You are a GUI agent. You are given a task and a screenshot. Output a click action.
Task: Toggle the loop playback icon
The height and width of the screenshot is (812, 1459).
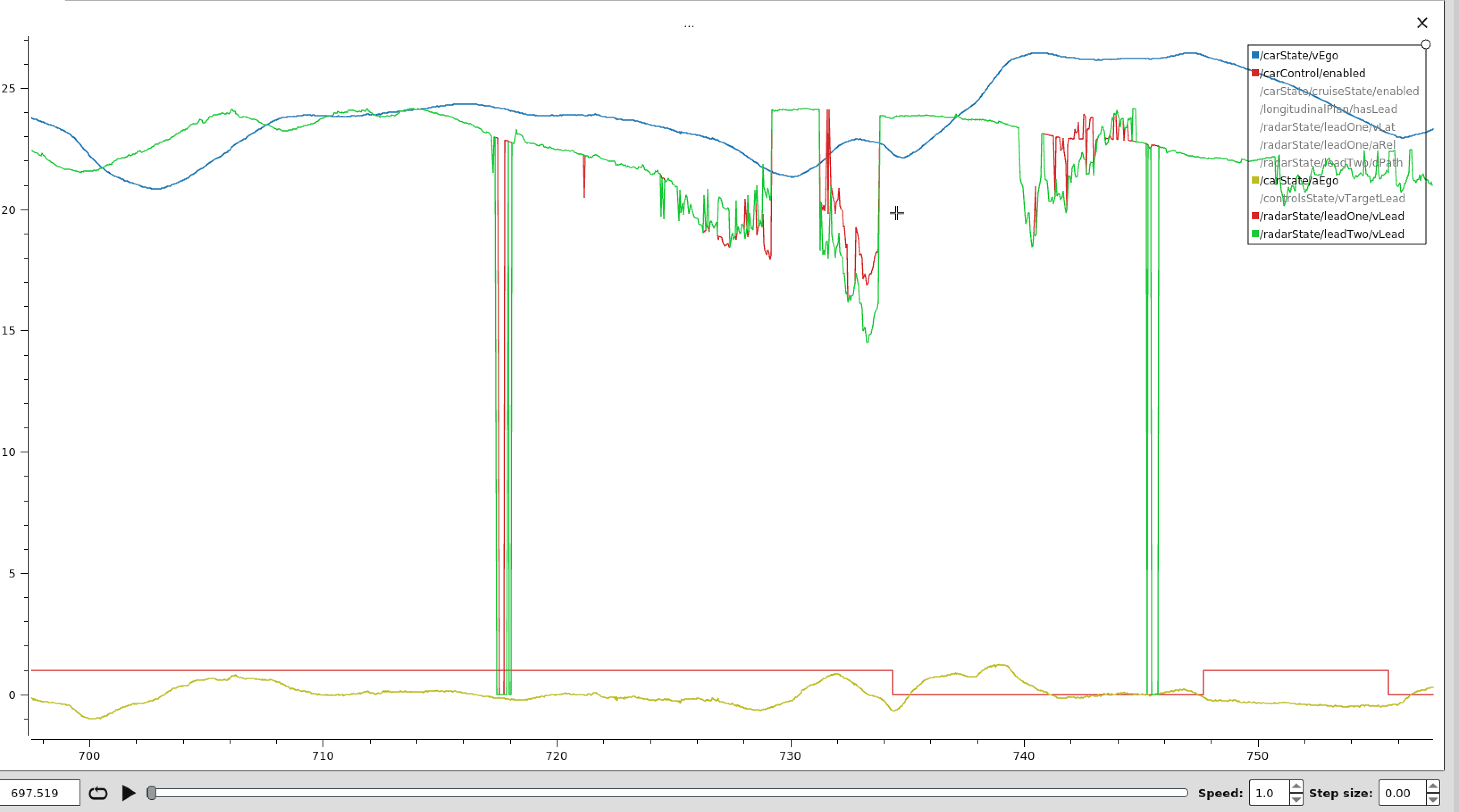pos(98,793)
